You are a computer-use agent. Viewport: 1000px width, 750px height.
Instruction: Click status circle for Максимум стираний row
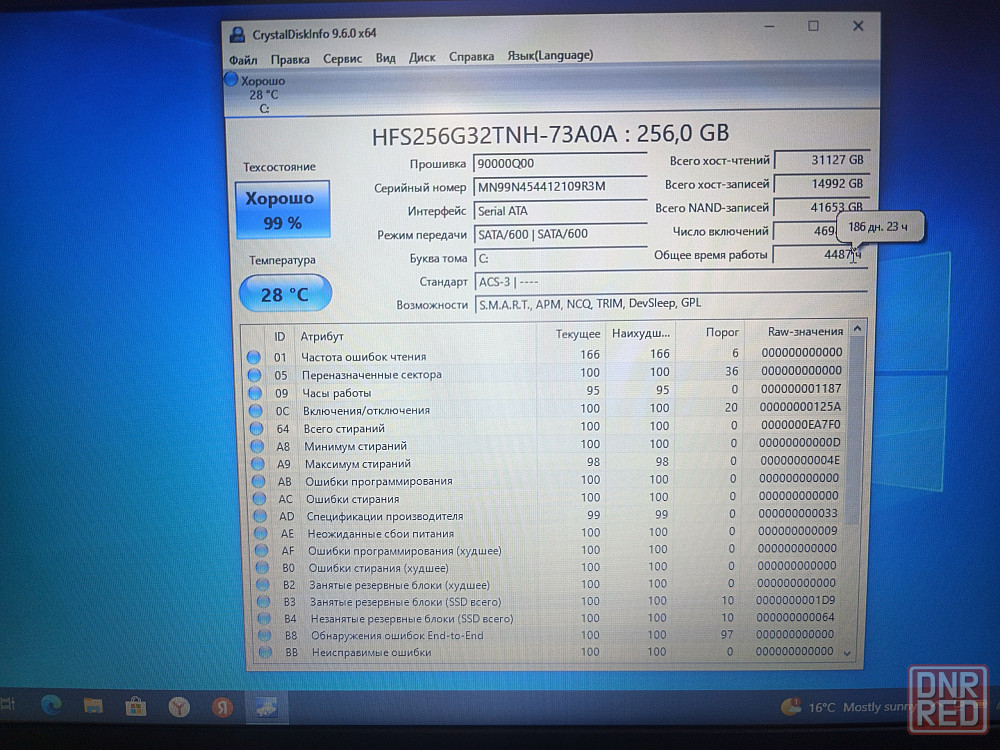tap(258, 464)
